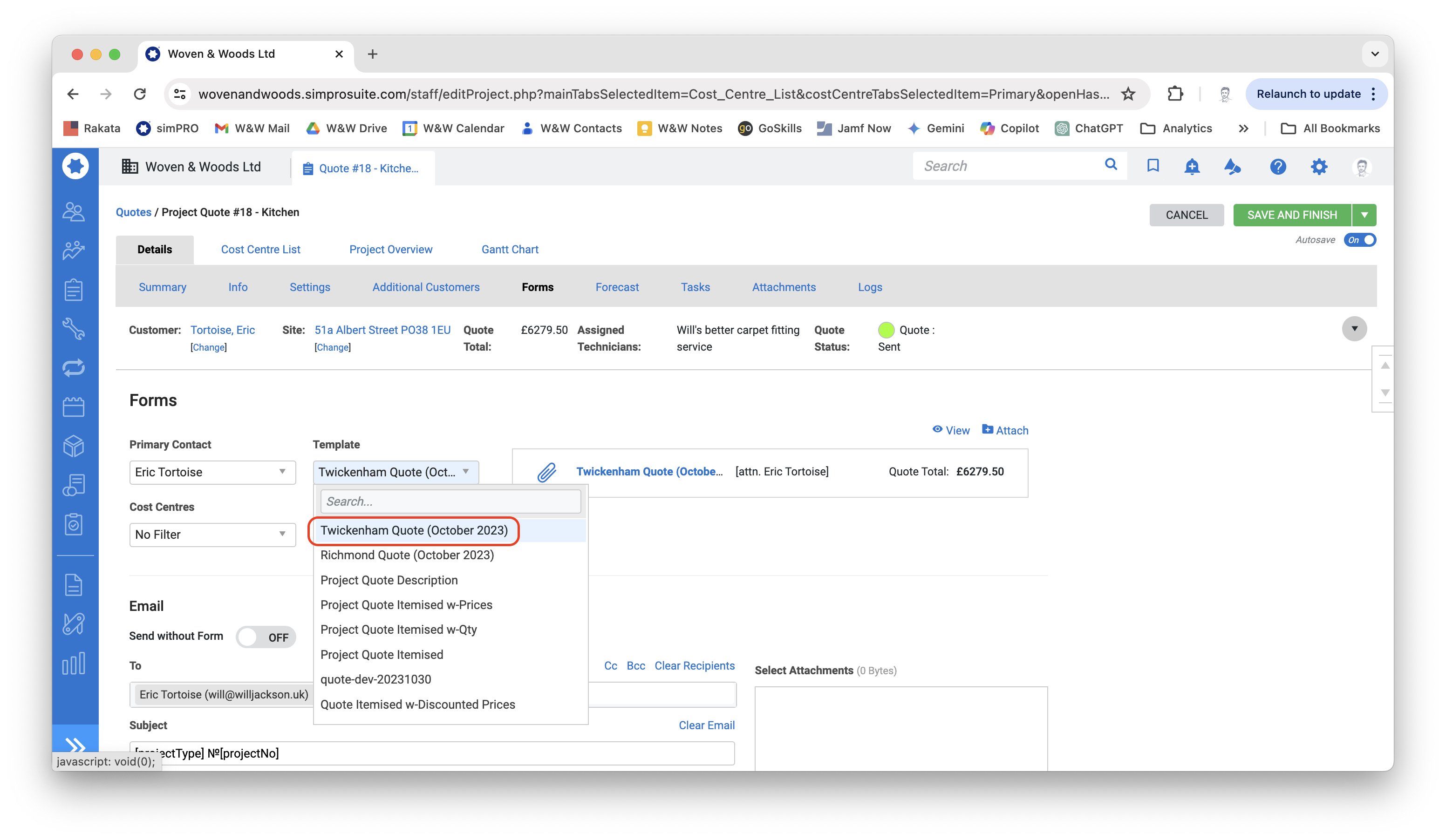Click the paperclip attachment icon beside Twickenham Quote
This screenshot has height=840, width=1446.
(x=547, y=472)
